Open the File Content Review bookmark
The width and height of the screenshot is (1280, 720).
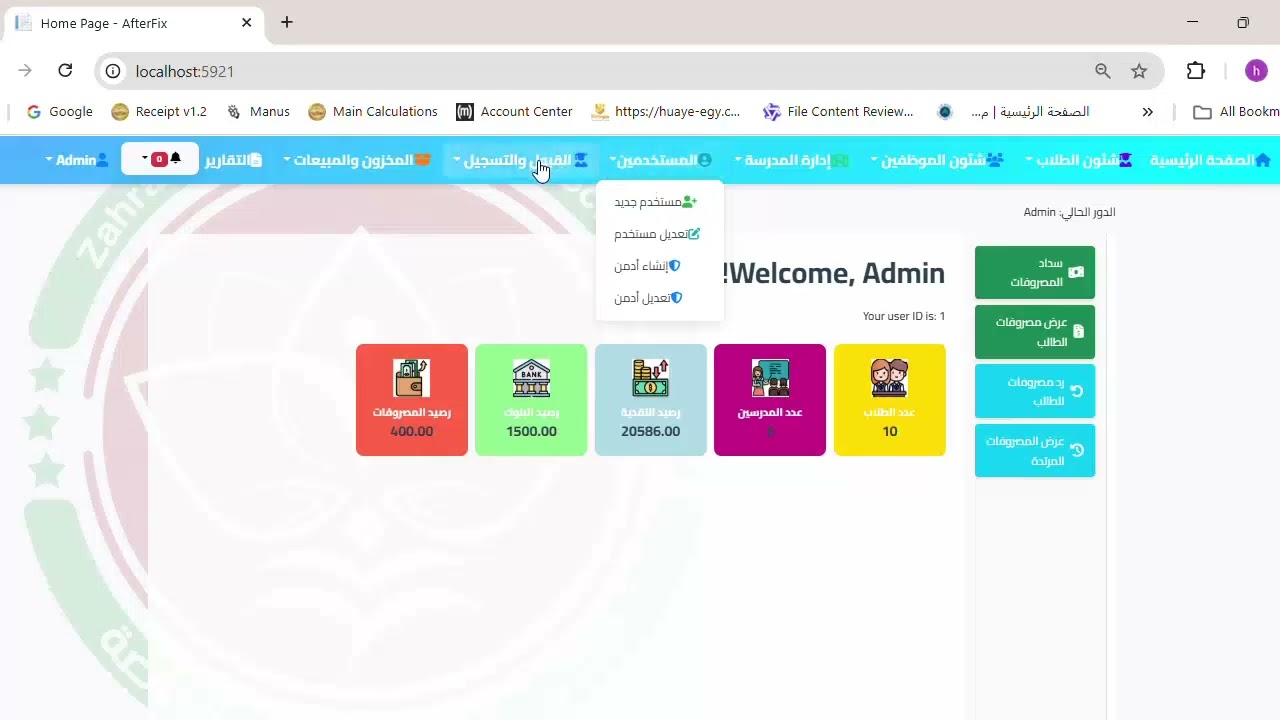(x=838, y=112)
